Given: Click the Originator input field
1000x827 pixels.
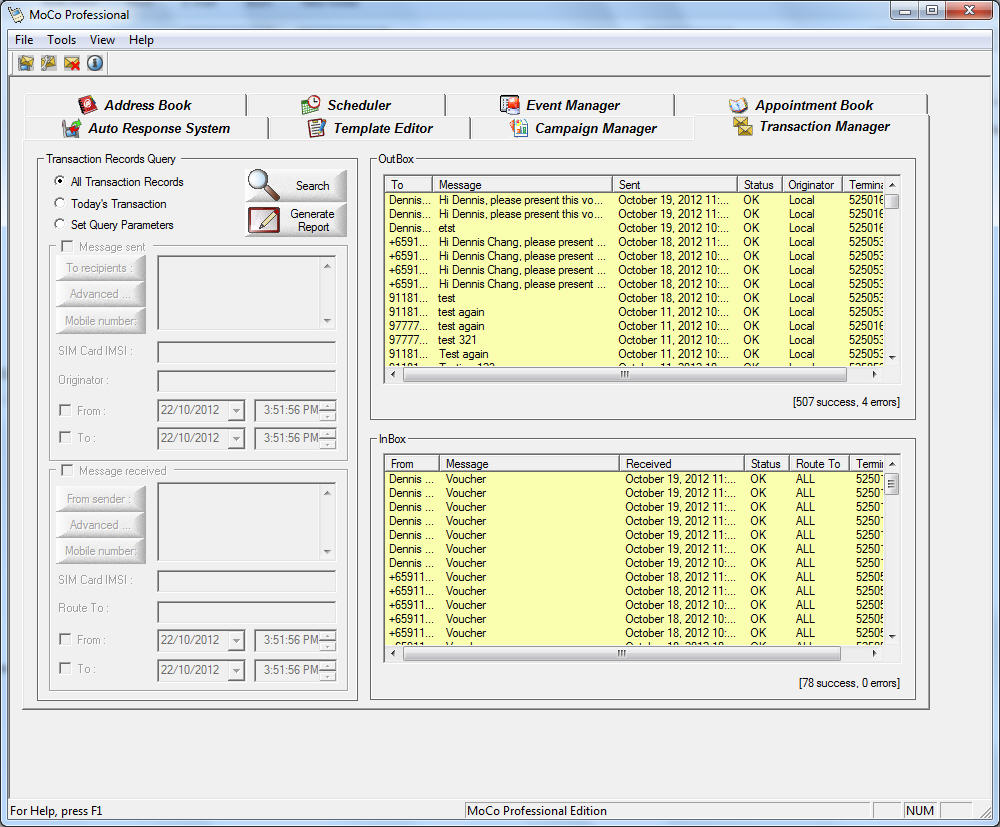Looking at the screenshot, I should [246, 381].
